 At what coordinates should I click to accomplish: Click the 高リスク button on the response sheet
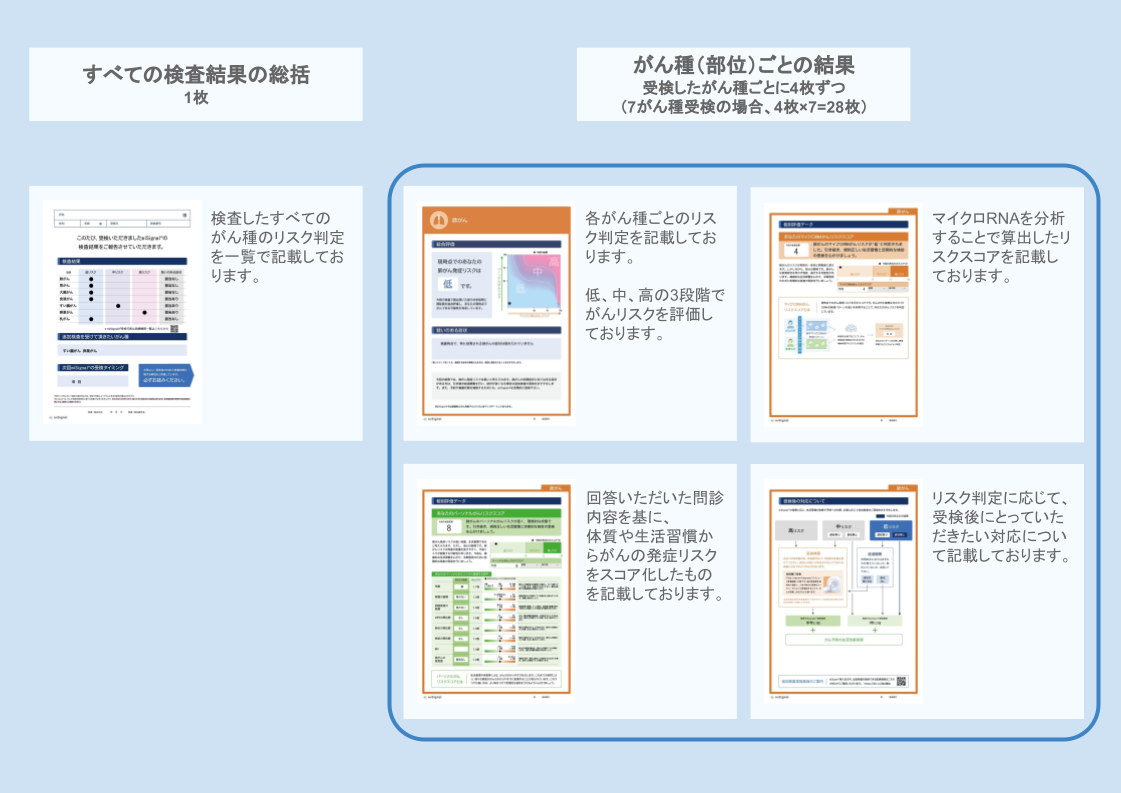point(796,530)
